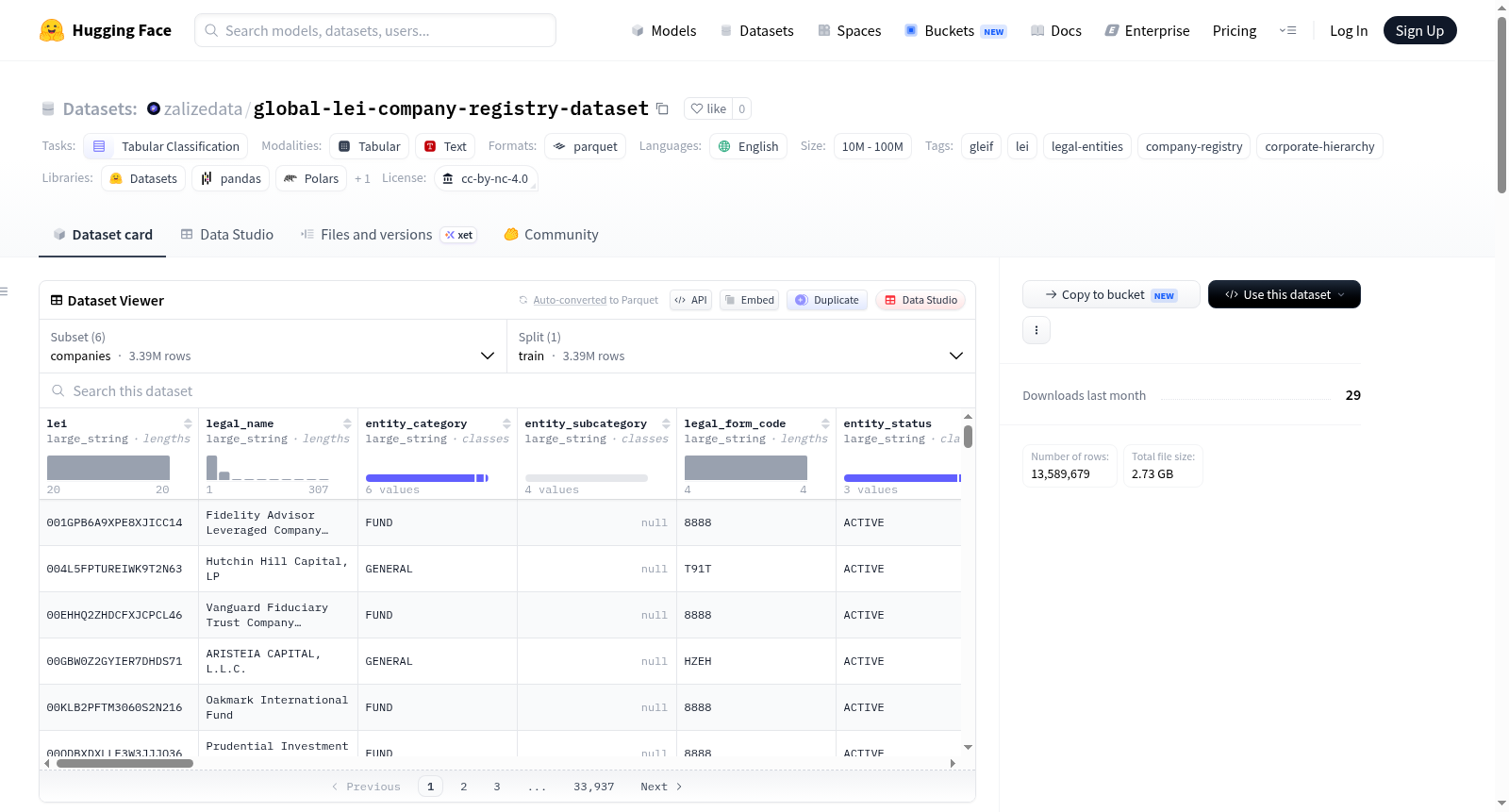Screen dimensions: 1509x812
Task: Expand +1 more libraries
Action: [x=362, y=178]
